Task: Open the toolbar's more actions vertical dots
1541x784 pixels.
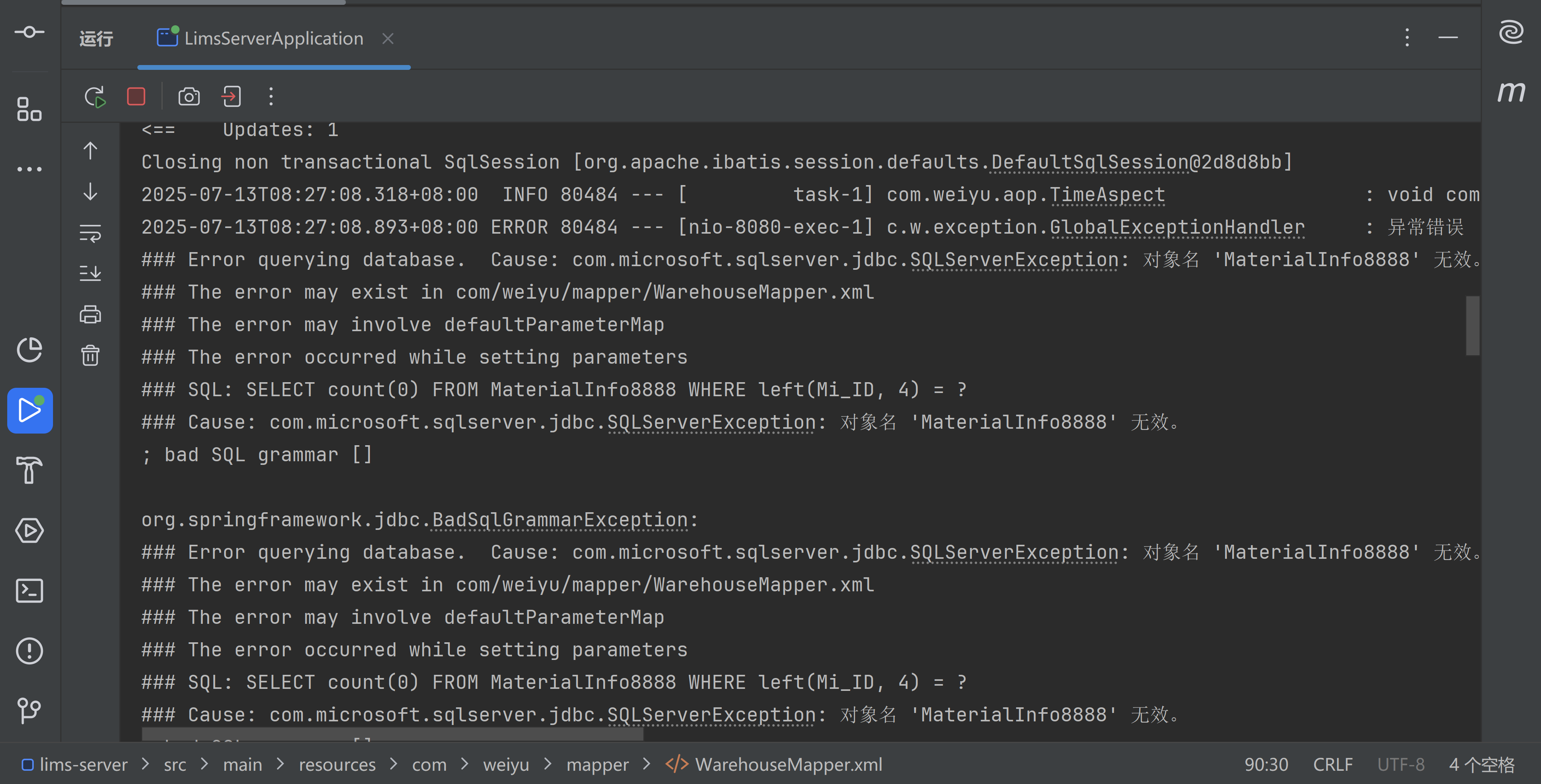Action: (271, 97)
